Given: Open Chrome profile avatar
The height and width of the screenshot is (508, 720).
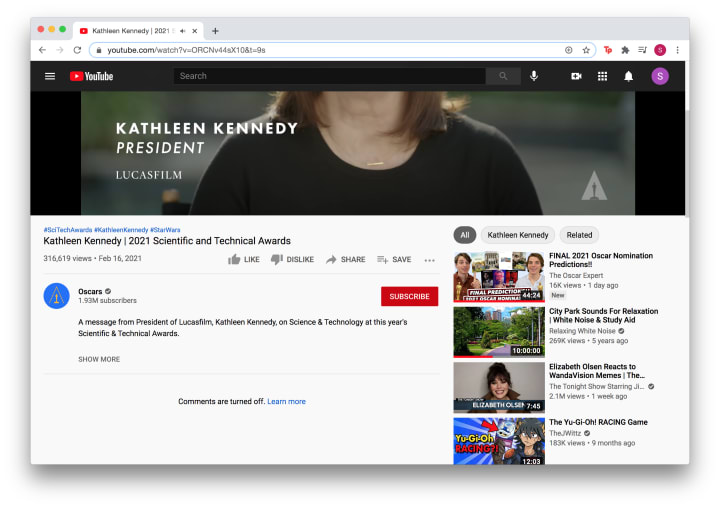Looking at the screenshot, I should [660, 50].
